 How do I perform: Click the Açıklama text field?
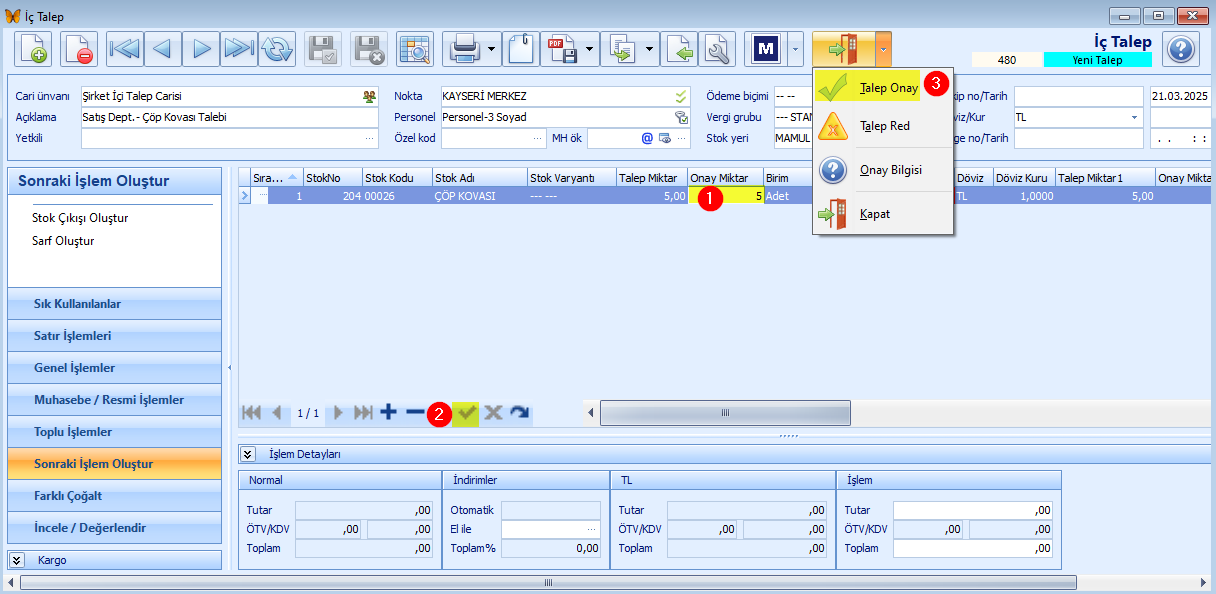coord(229,117)
